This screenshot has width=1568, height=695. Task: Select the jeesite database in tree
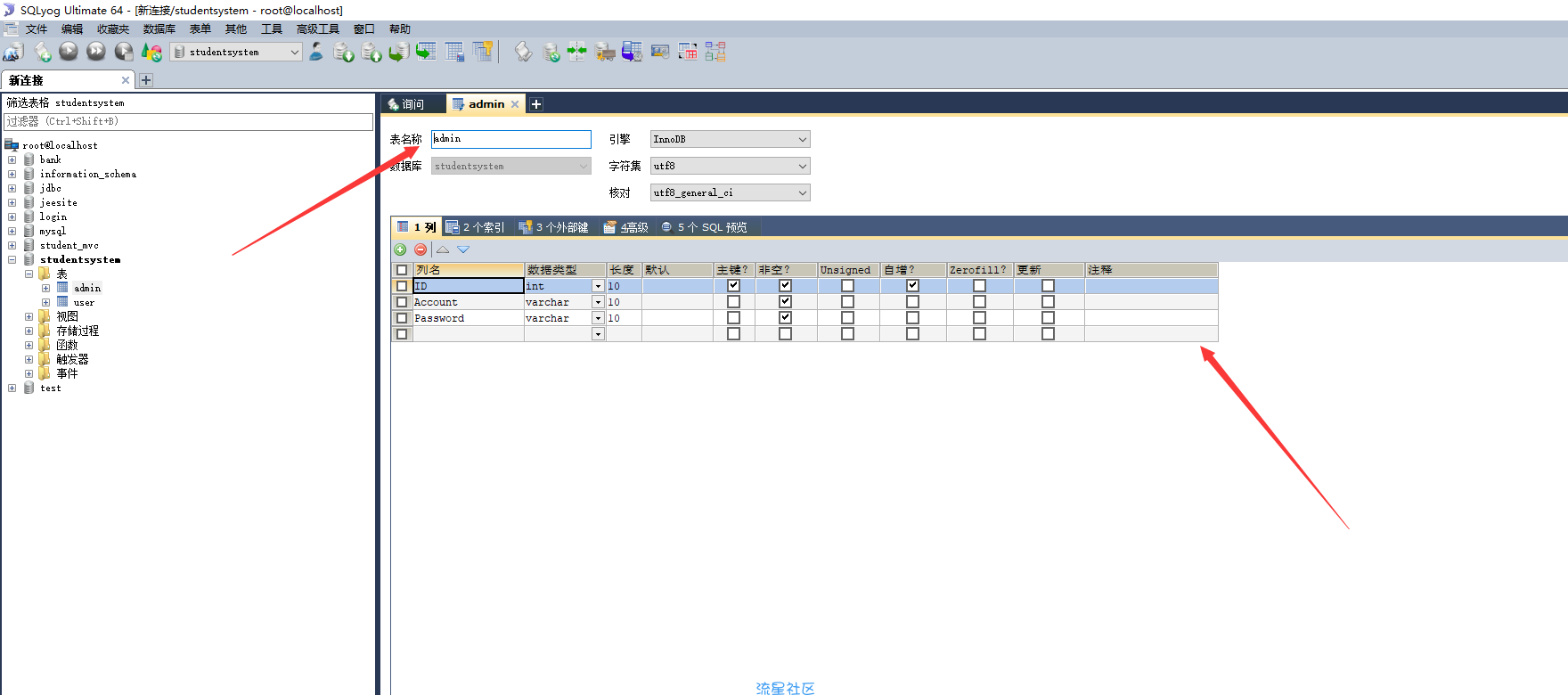coord(59,202)
